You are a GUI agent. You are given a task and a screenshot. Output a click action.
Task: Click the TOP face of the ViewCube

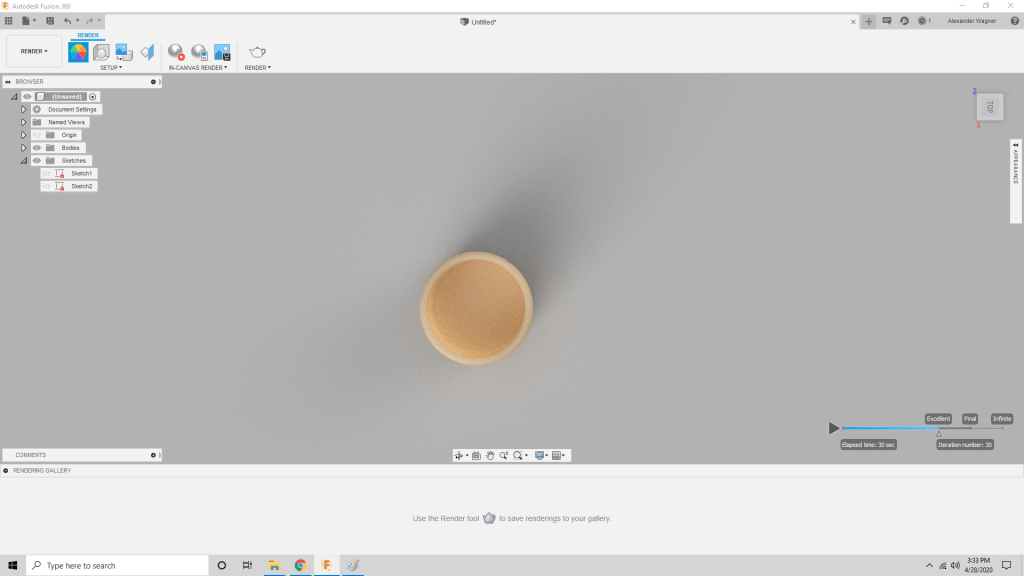point(990,107)
